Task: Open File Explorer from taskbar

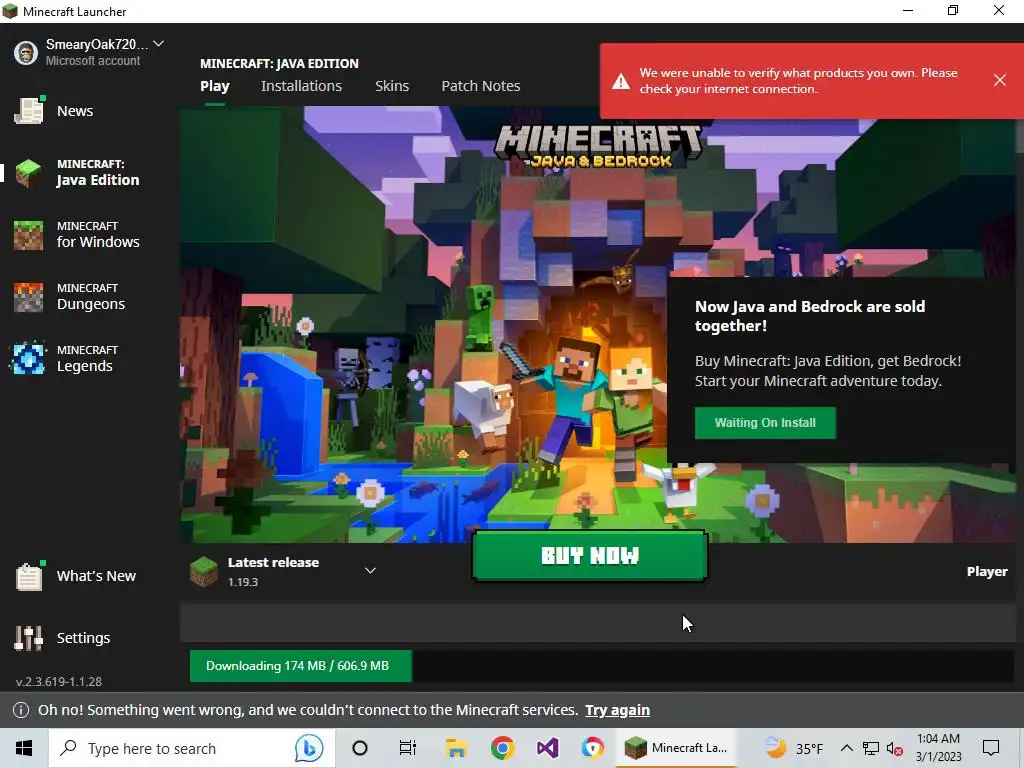Action: coord(456,748)
